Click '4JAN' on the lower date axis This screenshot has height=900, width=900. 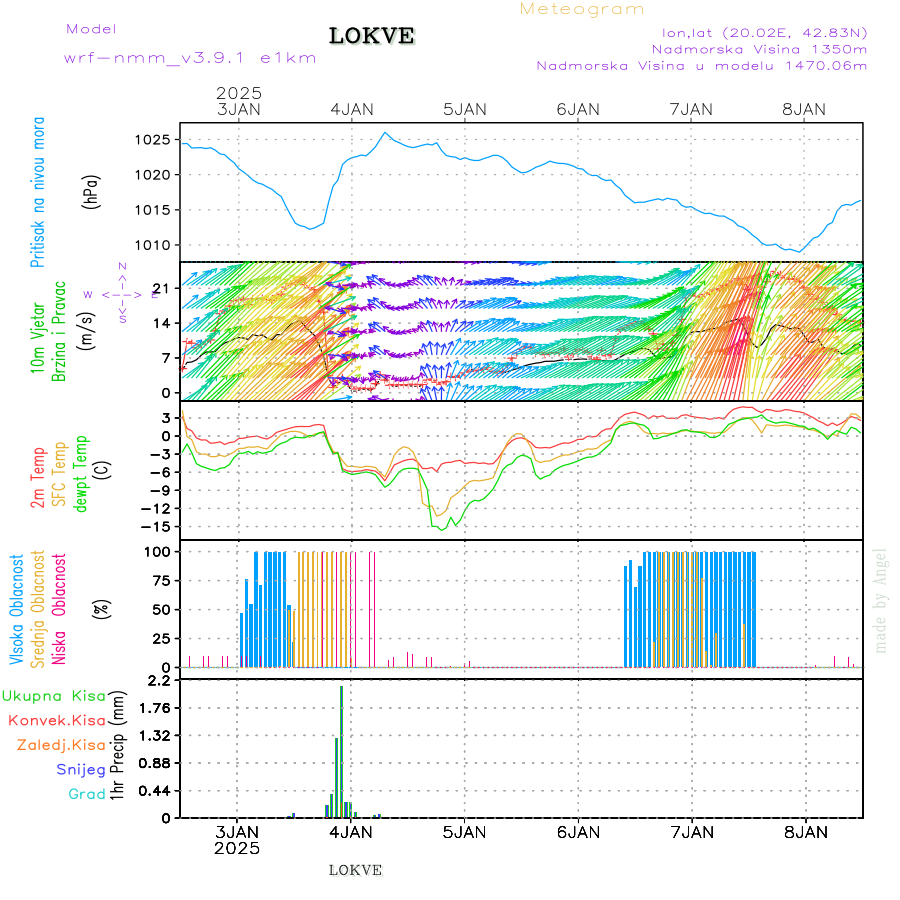click(x=351, y=832)
